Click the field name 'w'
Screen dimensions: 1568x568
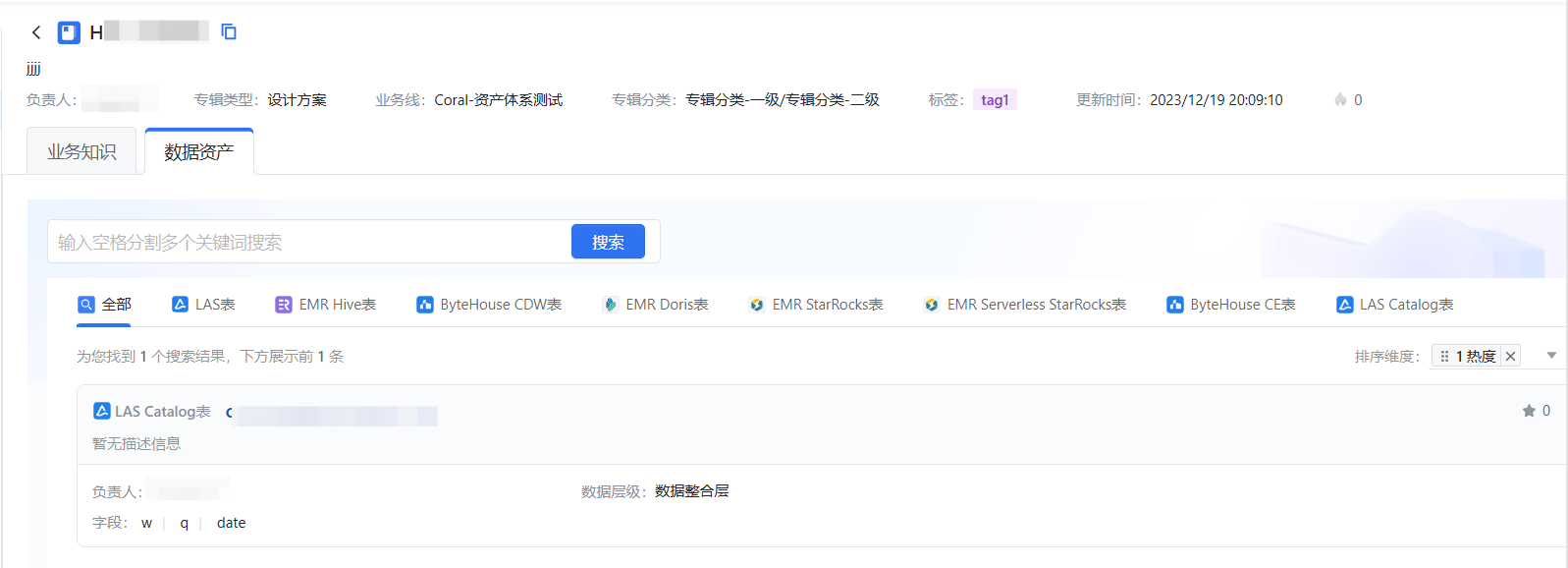(146, 523)
